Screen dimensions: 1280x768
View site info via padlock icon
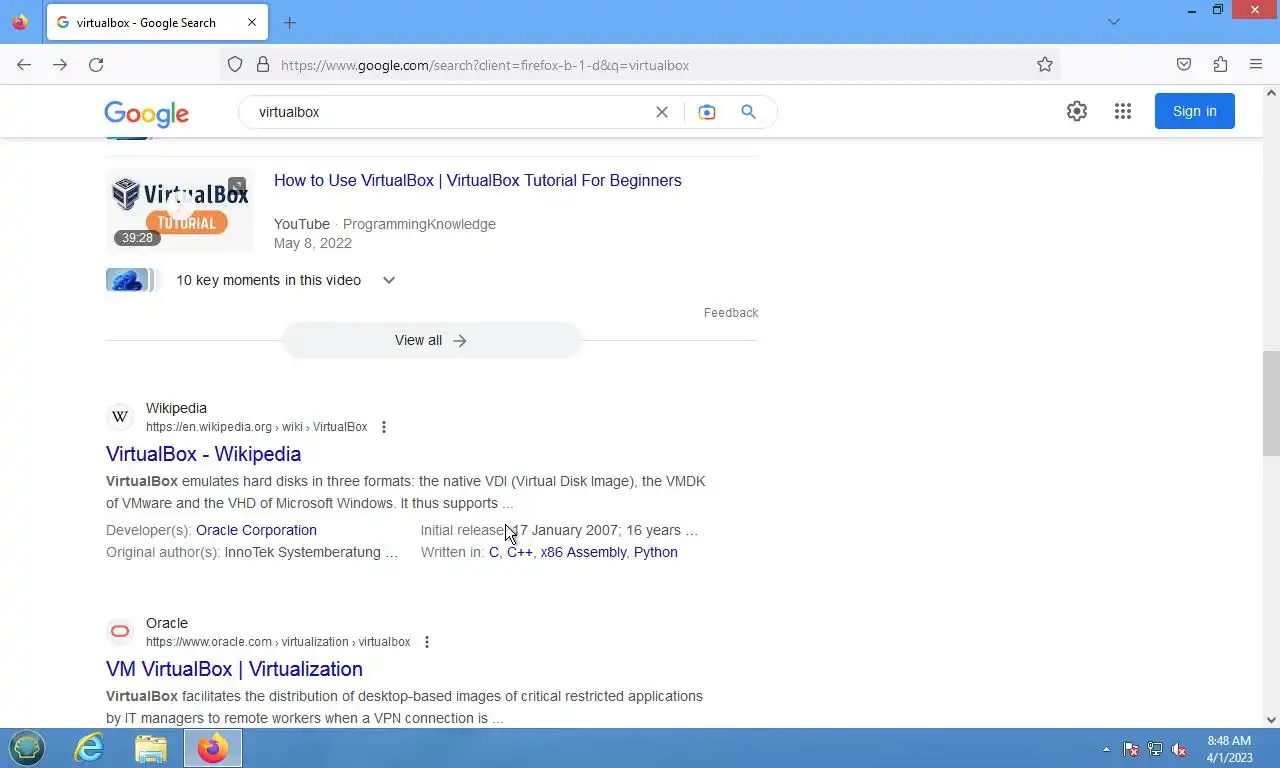263,65
